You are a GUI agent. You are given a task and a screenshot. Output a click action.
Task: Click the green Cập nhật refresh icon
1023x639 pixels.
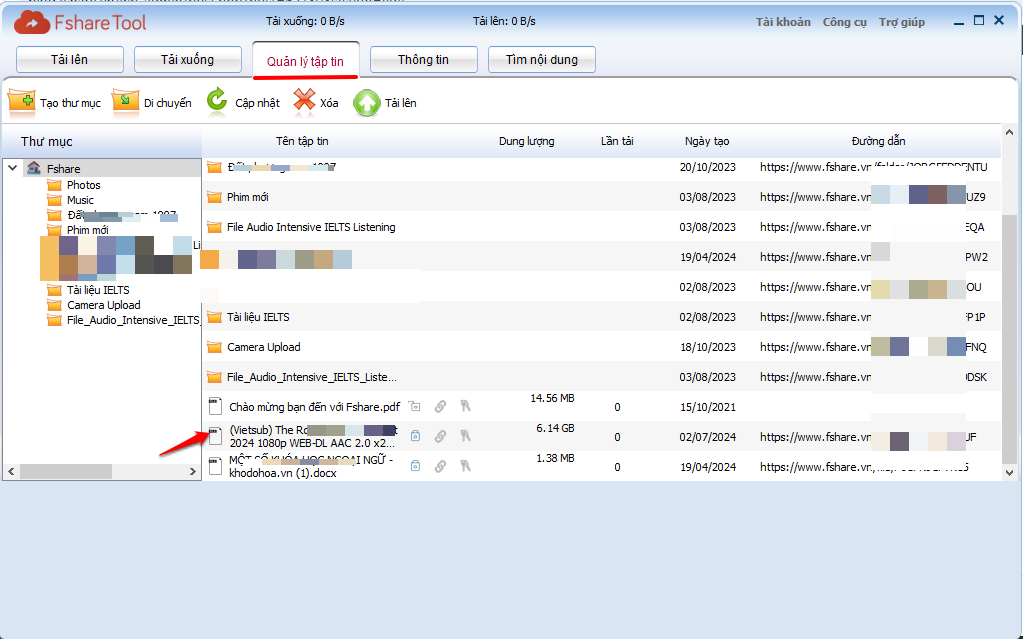coord(217,102)
